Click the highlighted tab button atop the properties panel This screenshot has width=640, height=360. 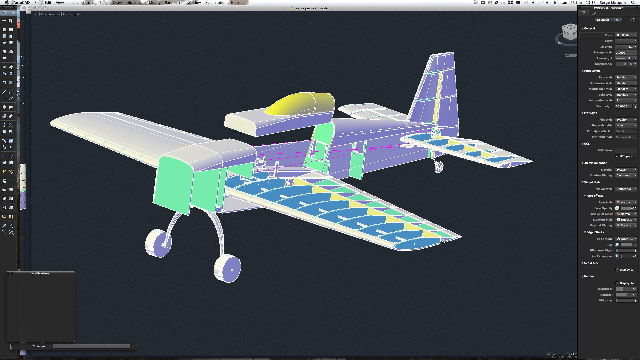pyautogui.click(x=608, y=20)
